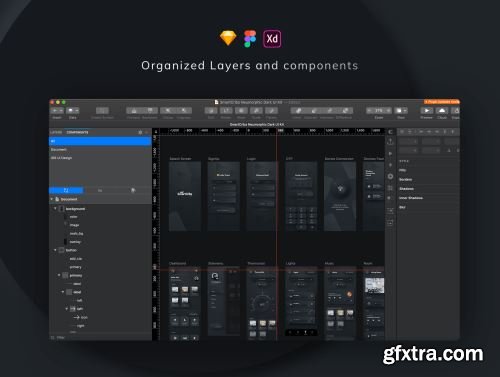Select the image component under background
The image size is (500, 377).
coord(74,225)
